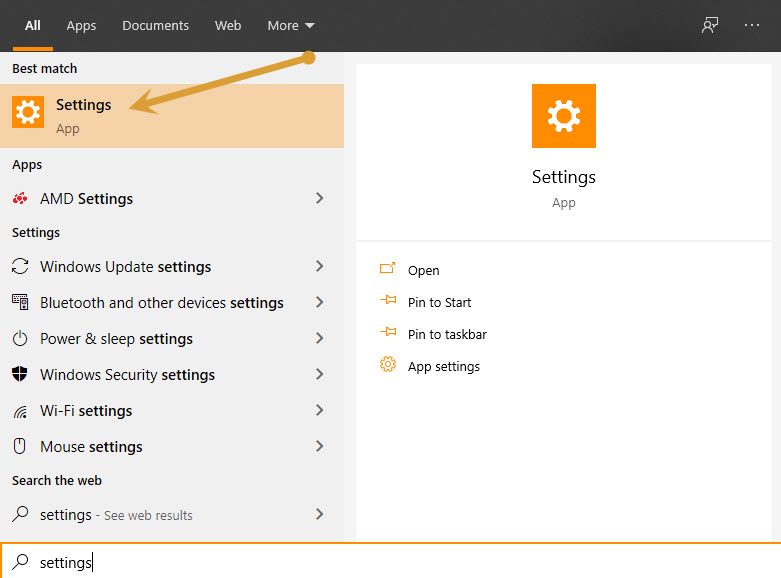This screenshot has width=781, height=578.
Task: Open the Settings app best match result
Action: pos(172,116)
